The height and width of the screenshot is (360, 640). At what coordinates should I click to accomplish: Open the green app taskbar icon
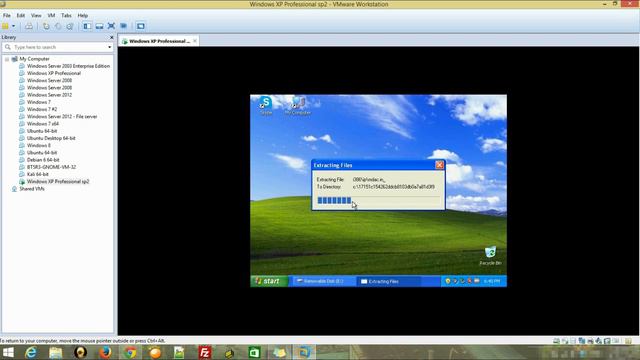(x=254, y=352)
